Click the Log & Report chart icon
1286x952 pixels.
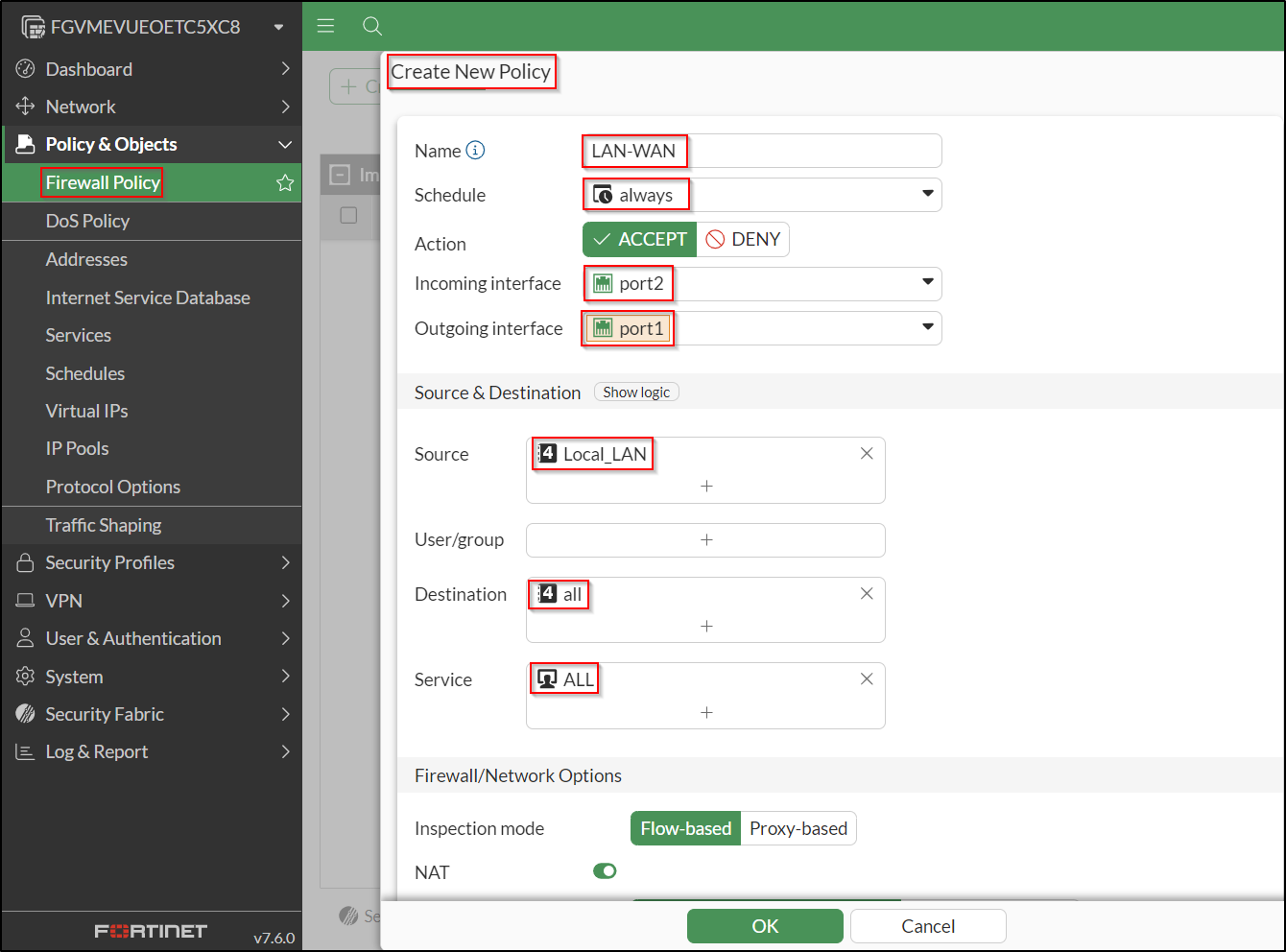[x=26, y=752]
